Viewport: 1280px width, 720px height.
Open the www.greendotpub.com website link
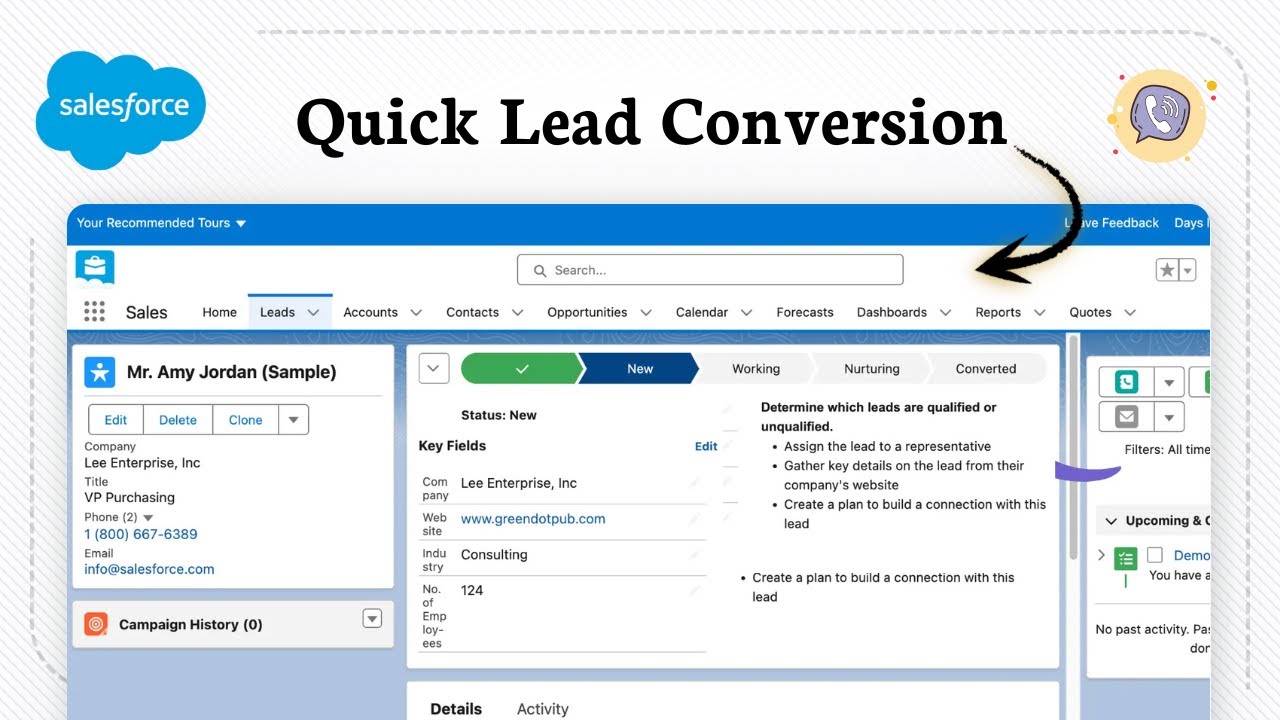[x=533, y=519]
